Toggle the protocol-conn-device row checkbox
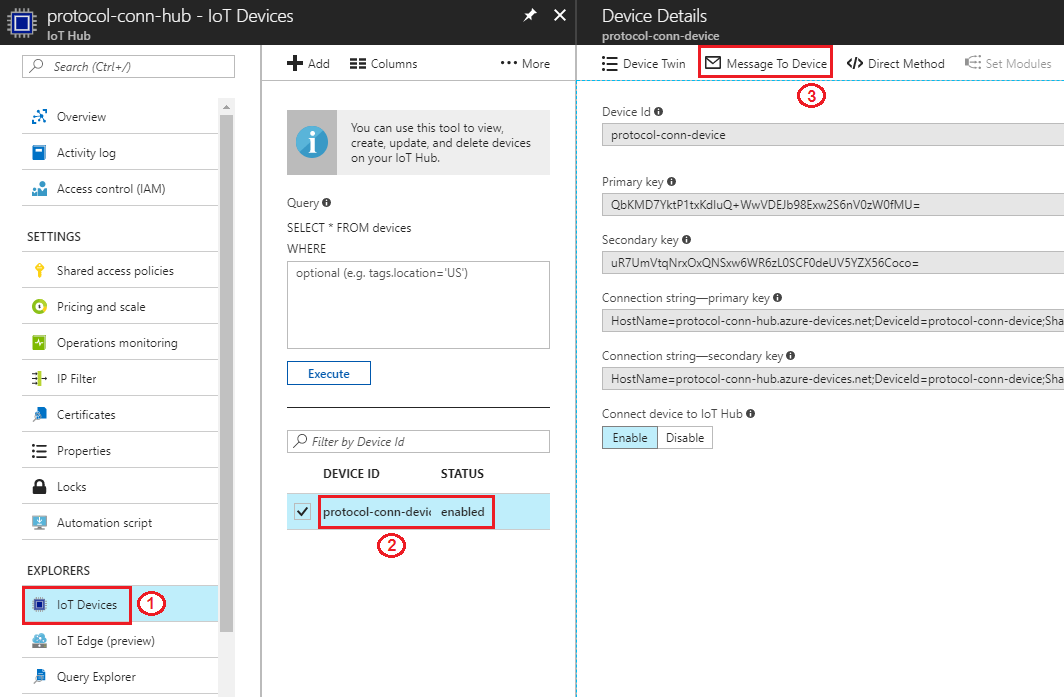 pos(303,512)
